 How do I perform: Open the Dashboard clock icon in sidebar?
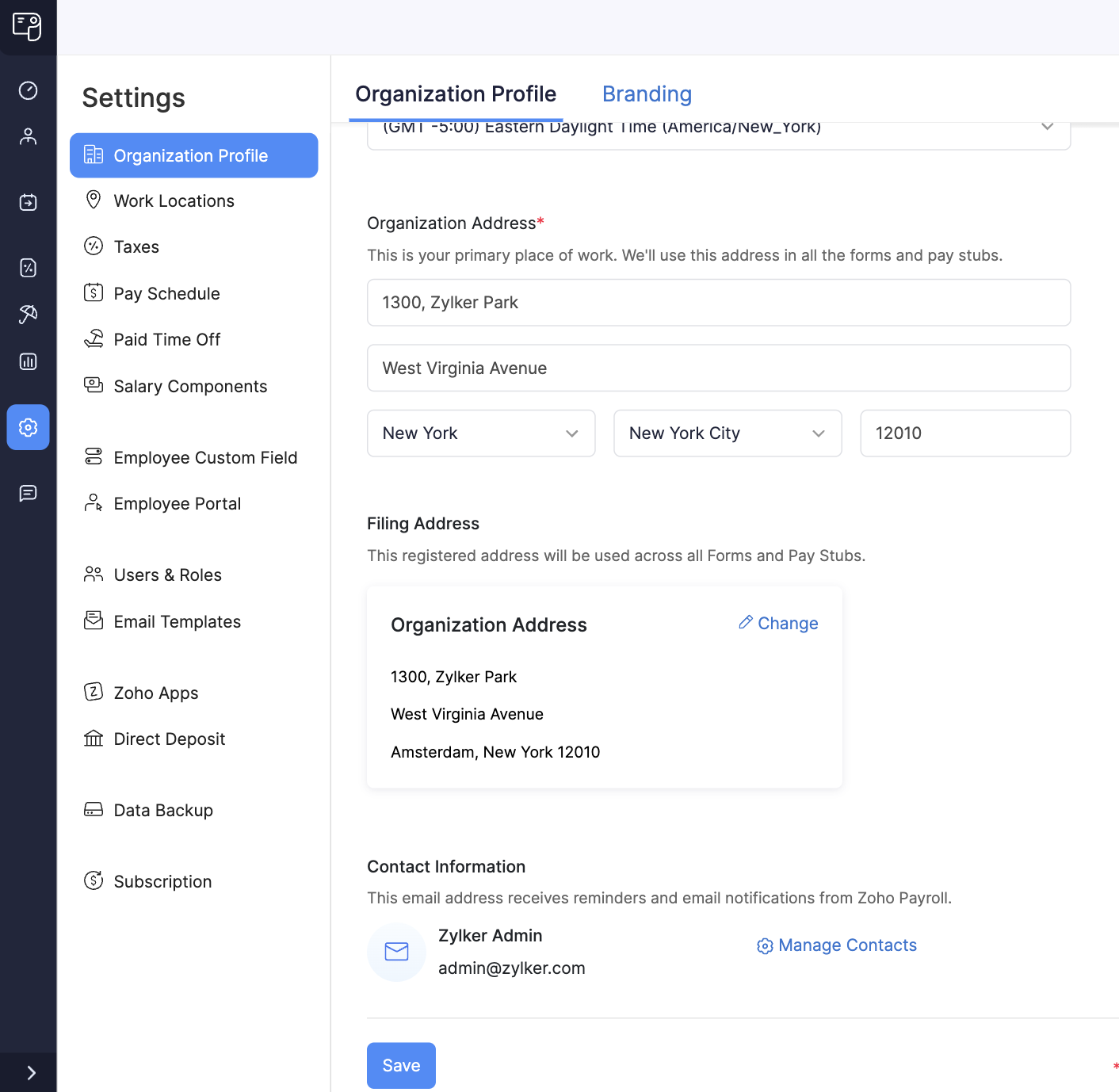28,90
